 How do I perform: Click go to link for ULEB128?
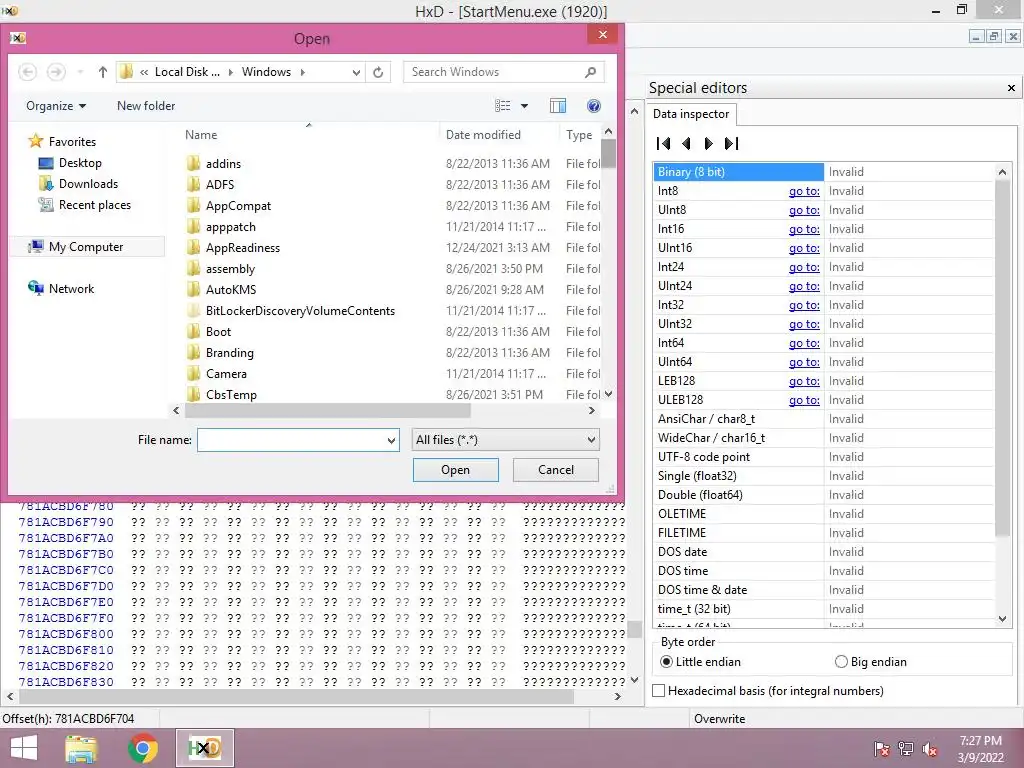click(x=804, y=400)
